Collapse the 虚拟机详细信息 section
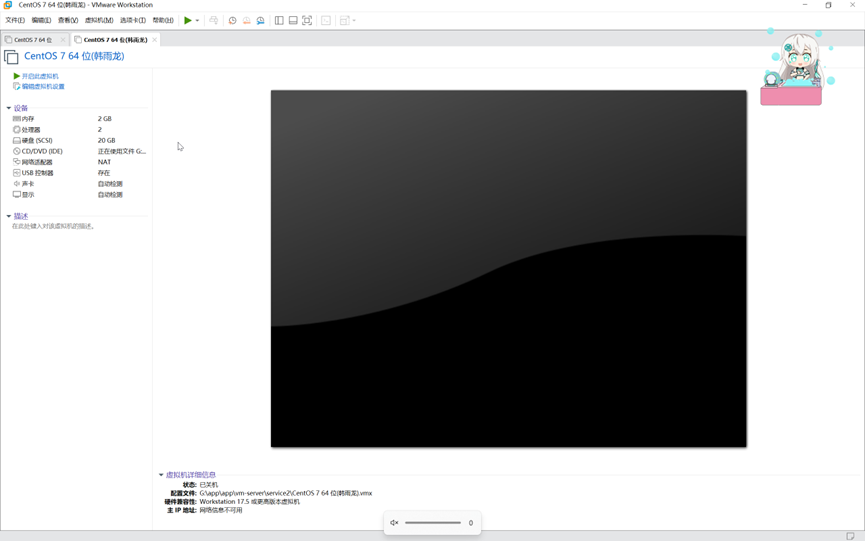865x541 pixels. 161,475
